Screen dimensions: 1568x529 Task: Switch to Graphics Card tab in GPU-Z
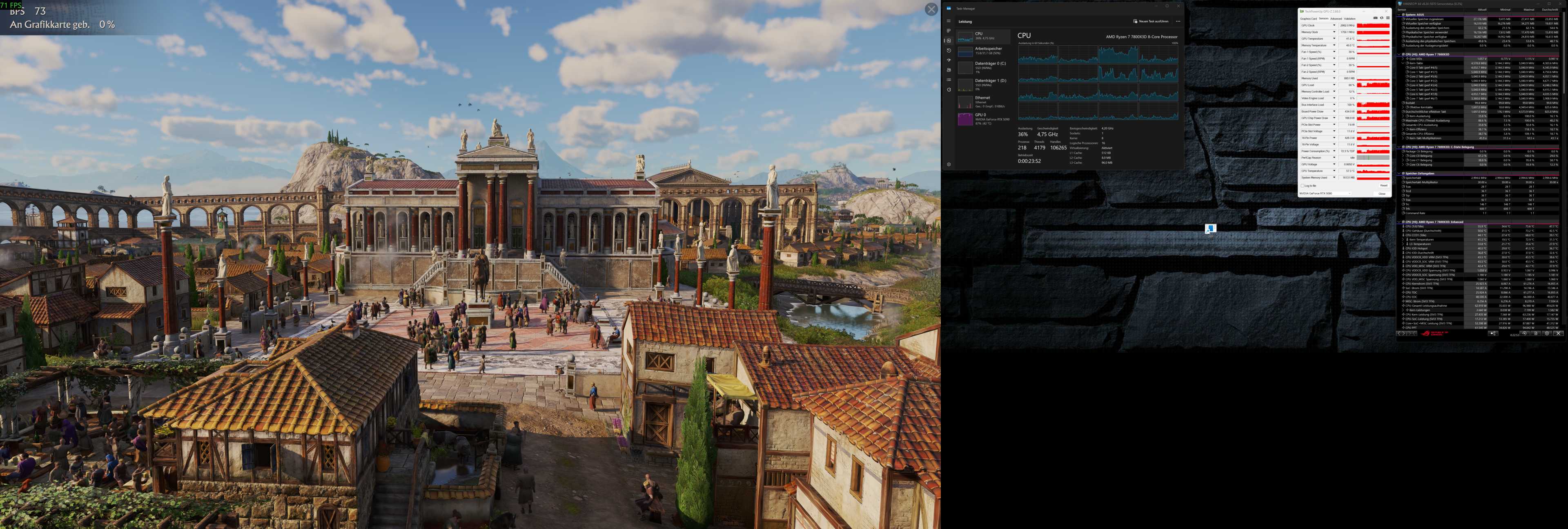[x=1309, y=19]
